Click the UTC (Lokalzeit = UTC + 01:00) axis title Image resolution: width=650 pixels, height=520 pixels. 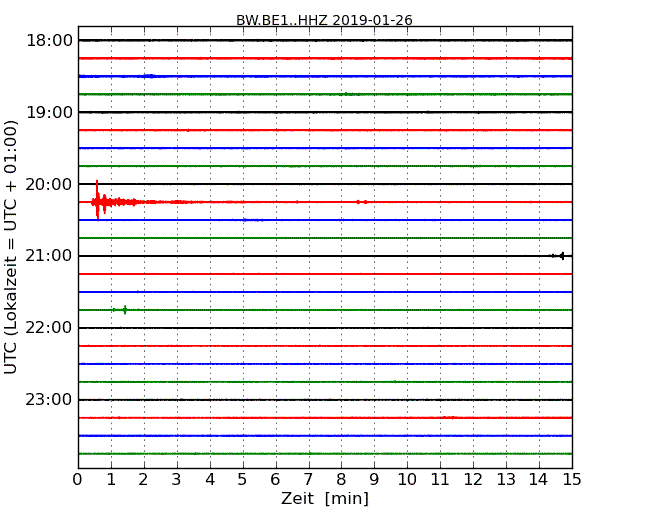(10, 247)
